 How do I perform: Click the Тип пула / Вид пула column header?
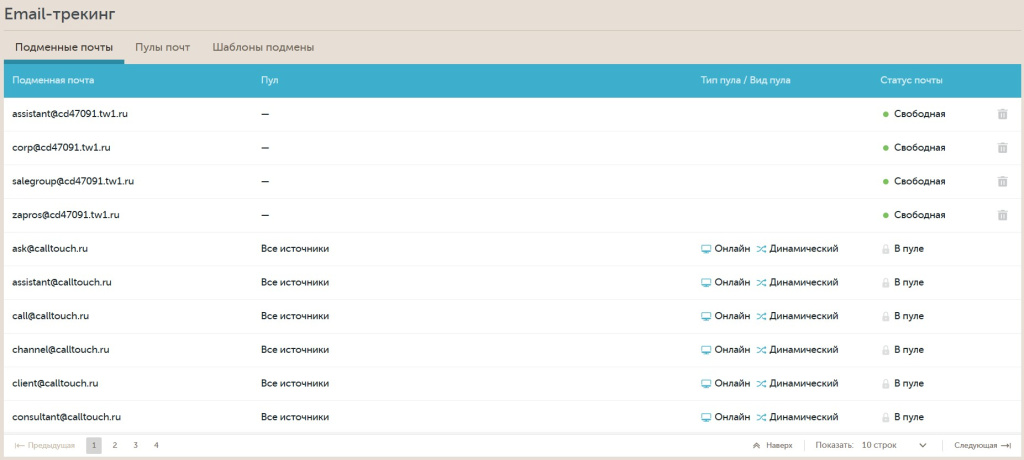point(745,80)
